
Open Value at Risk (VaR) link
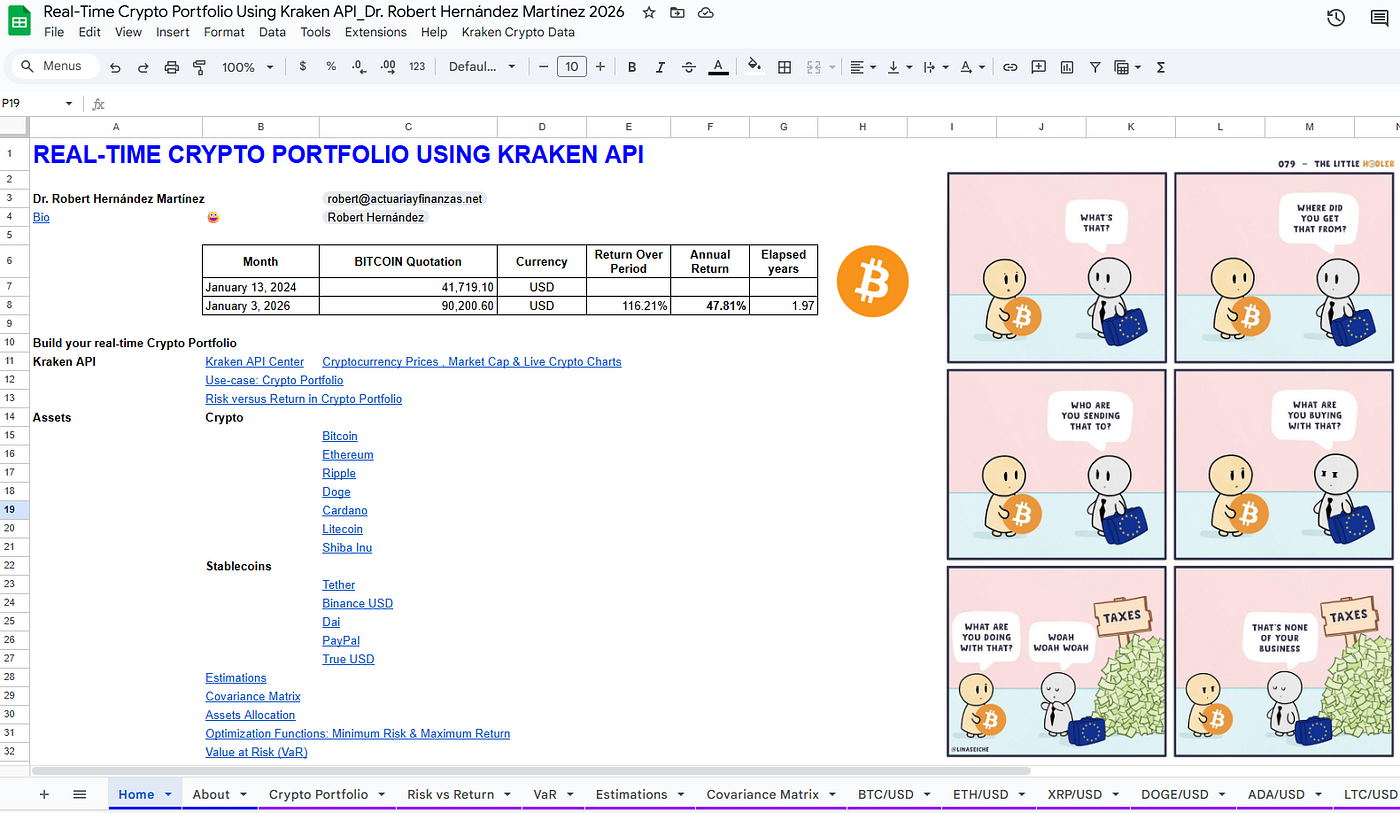point(256,752)
